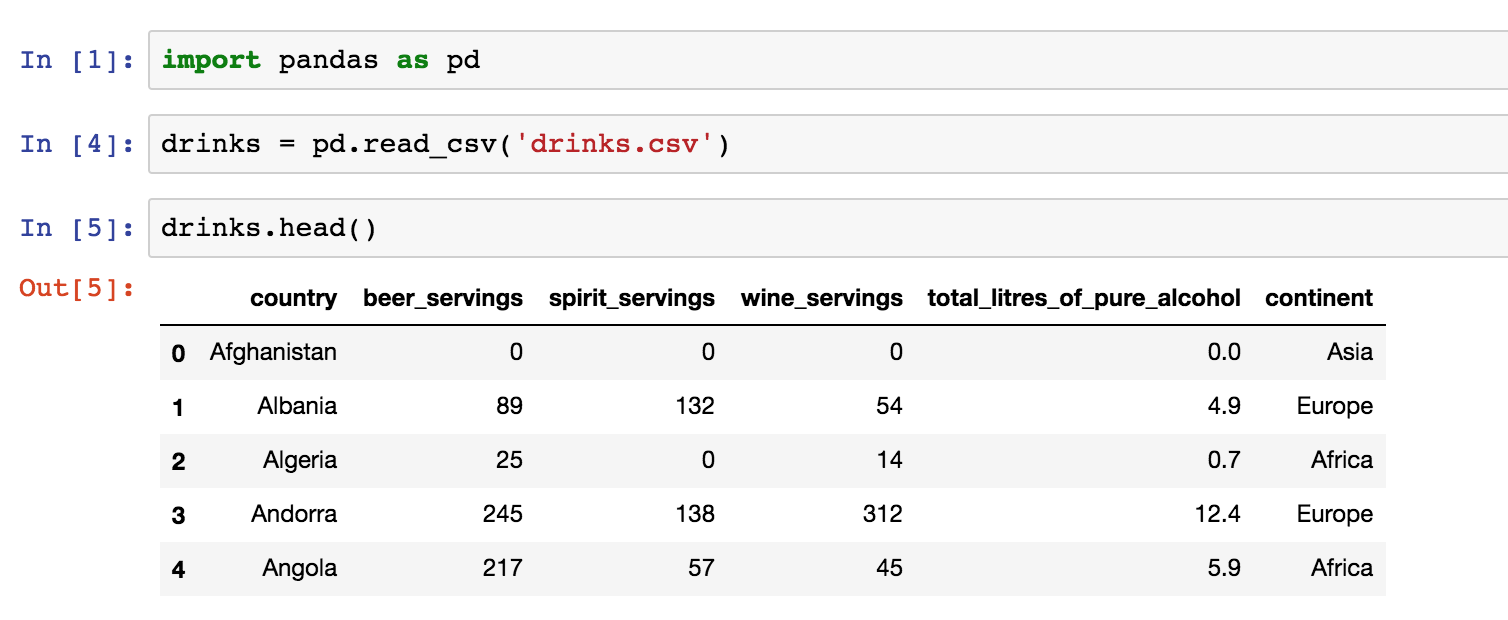Click the continent column header
The width and height of the screenshot is (1508, 620).
(x=1319, y=298)
